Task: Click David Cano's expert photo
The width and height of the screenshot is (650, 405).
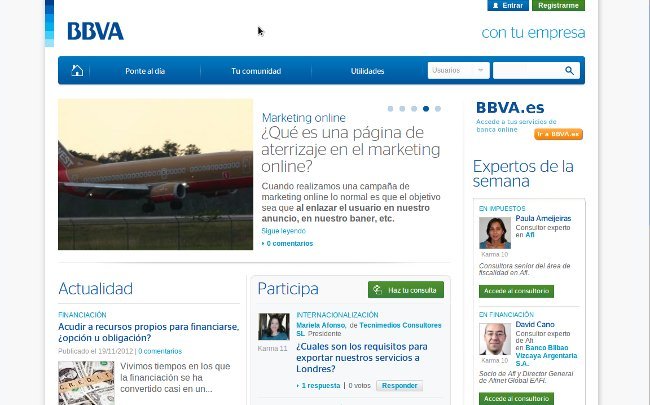Action: (494, 340)
